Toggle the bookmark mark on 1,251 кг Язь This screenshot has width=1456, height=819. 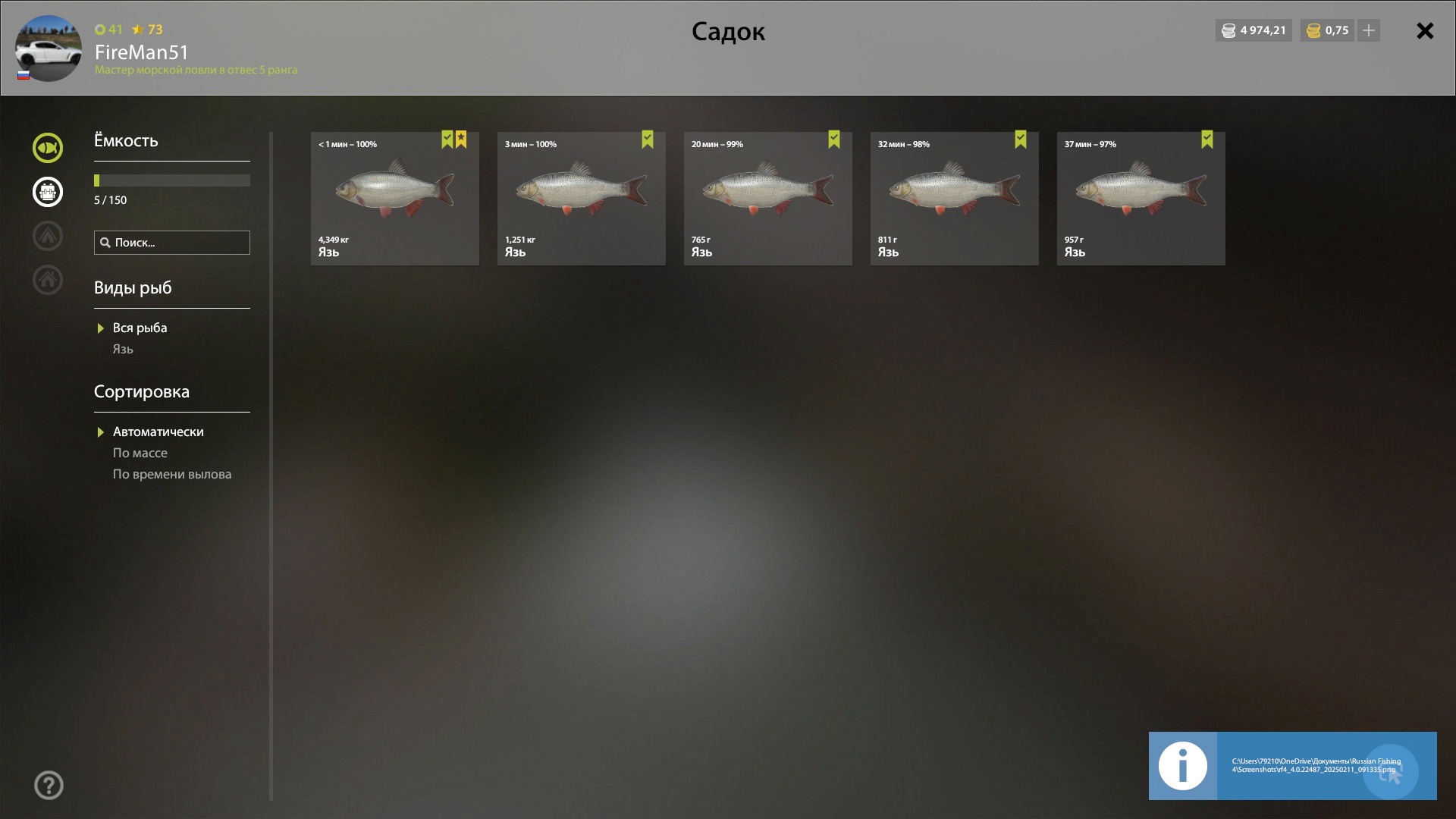[x=648, y=140]
